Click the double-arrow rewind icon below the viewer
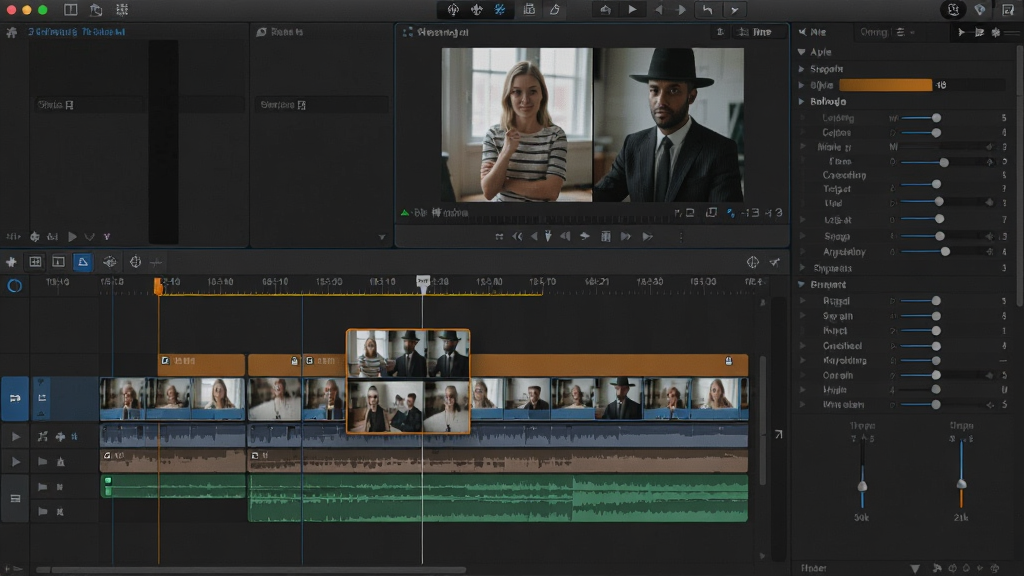This screenshot has width=1024, height=576. tap(517, 236)
